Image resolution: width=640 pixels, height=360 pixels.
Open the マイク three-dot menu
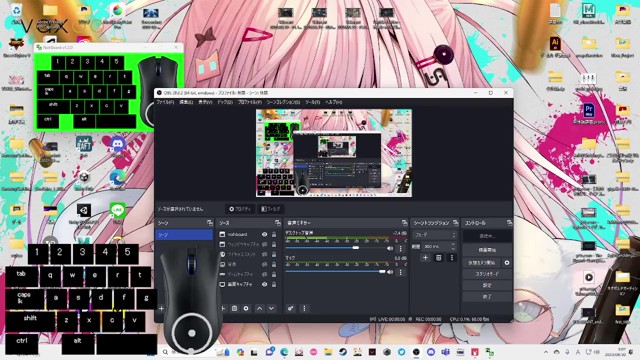(x=400, y=272)
